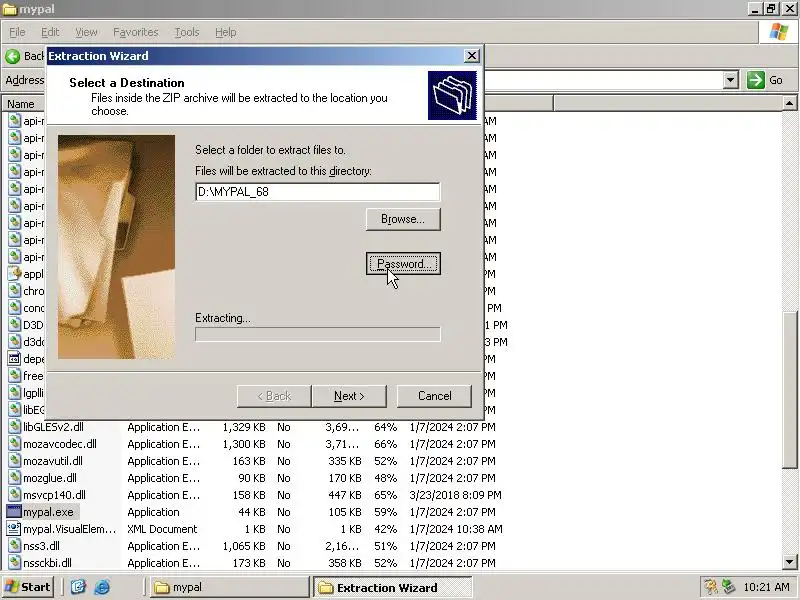Viewport: 800px width, 600px height.
Task: Click the Show Desktop quick launch icon
Action: pos(78,587)
